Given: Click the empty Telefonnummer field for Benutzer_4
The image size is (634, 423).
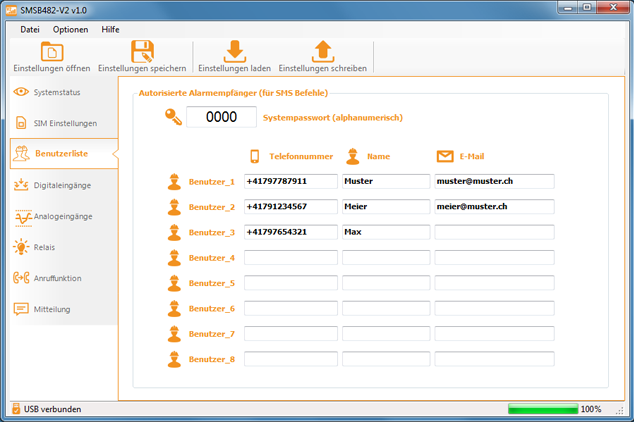Looking at the screenshot, I should pos(290,258).
